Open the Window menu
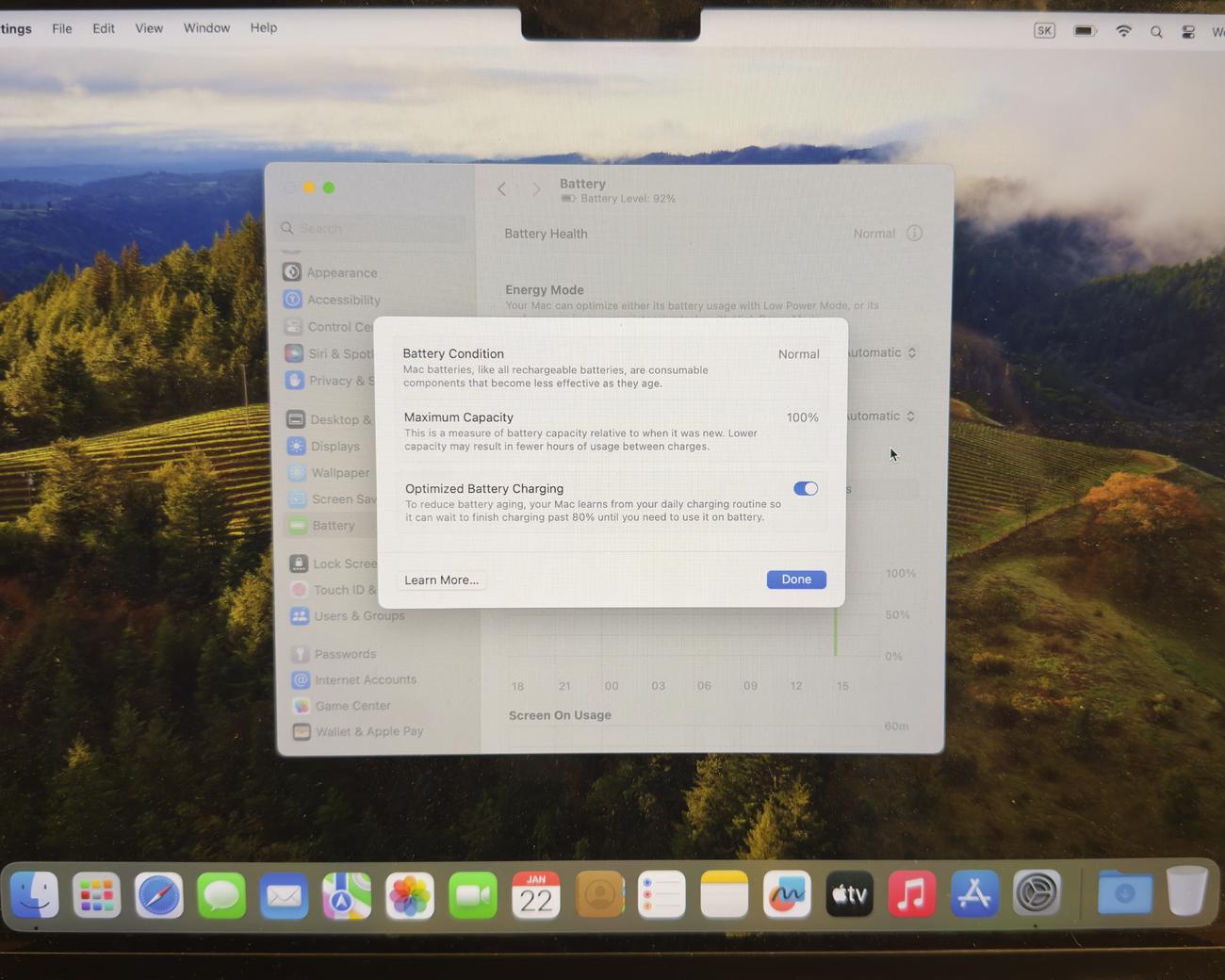The height and width of the screenshot is (980, 1225). click(206, 28)
